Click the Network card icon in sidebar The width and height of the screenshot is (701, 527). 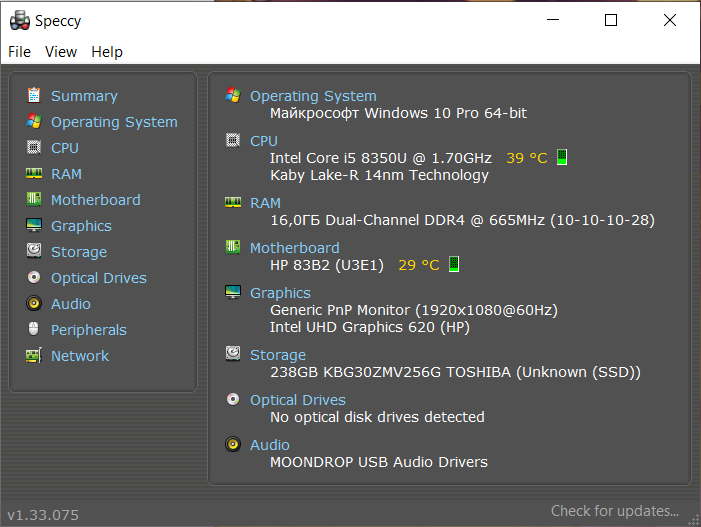coord(34,355)
